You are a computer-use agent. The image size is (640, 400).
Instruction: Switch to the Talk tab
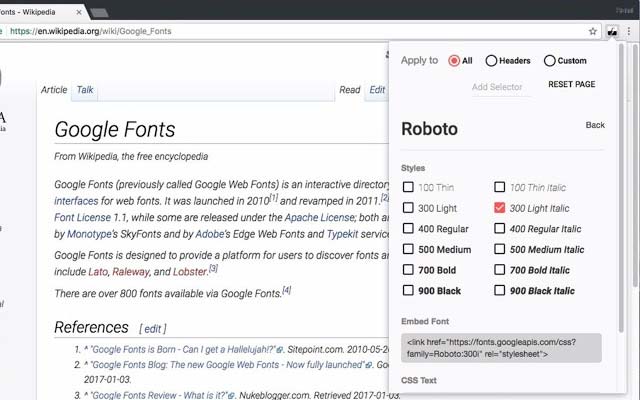(85, 90)
